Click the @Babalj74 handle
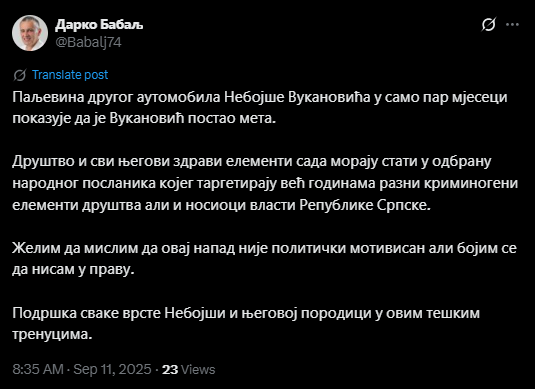The image size is (535, 389). click(x=88, y=42)
